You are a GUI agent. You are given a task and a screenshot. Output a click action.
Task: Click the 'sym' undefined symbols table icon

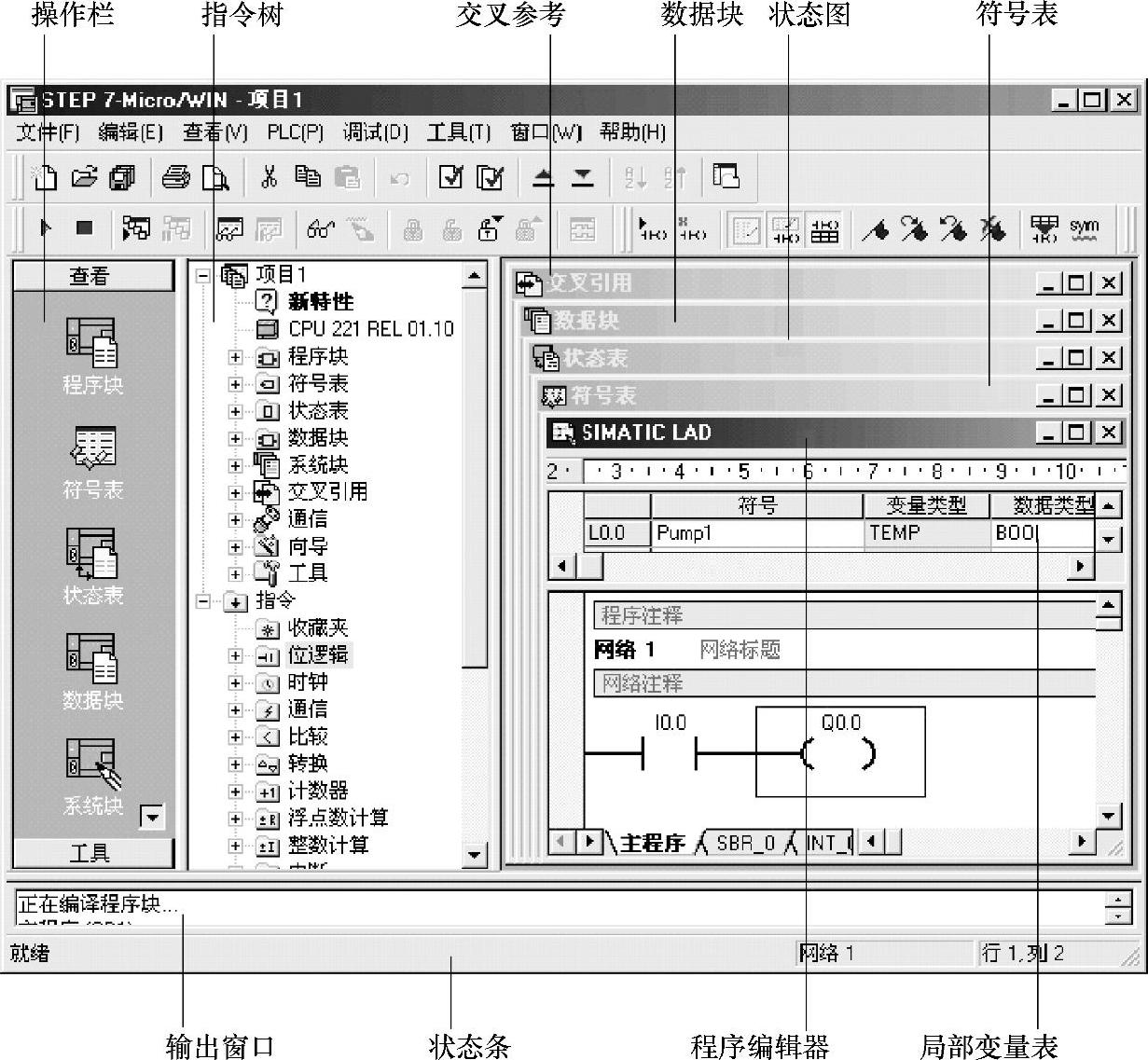tap(1084, 229)
